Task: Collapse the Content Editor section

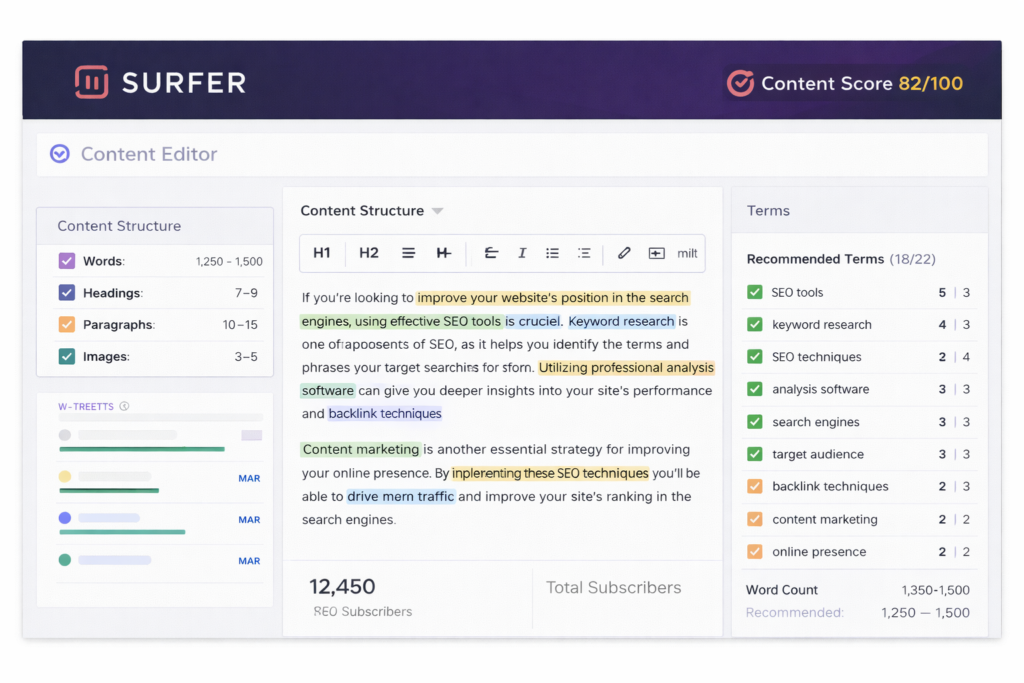Action: pos(60,154)
